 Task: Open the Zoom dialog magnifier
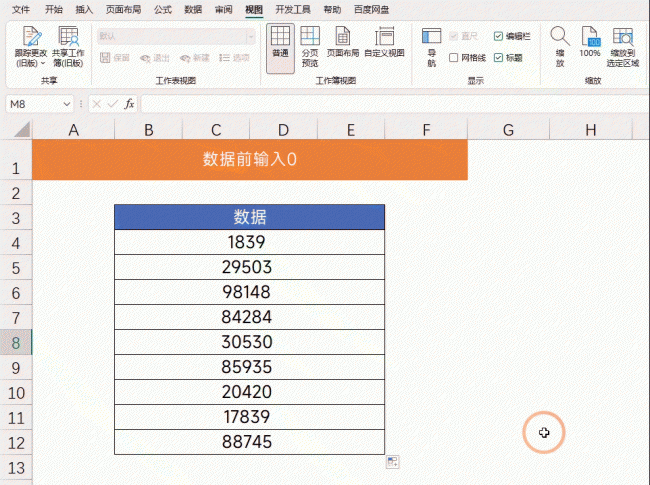click(560, 46)
